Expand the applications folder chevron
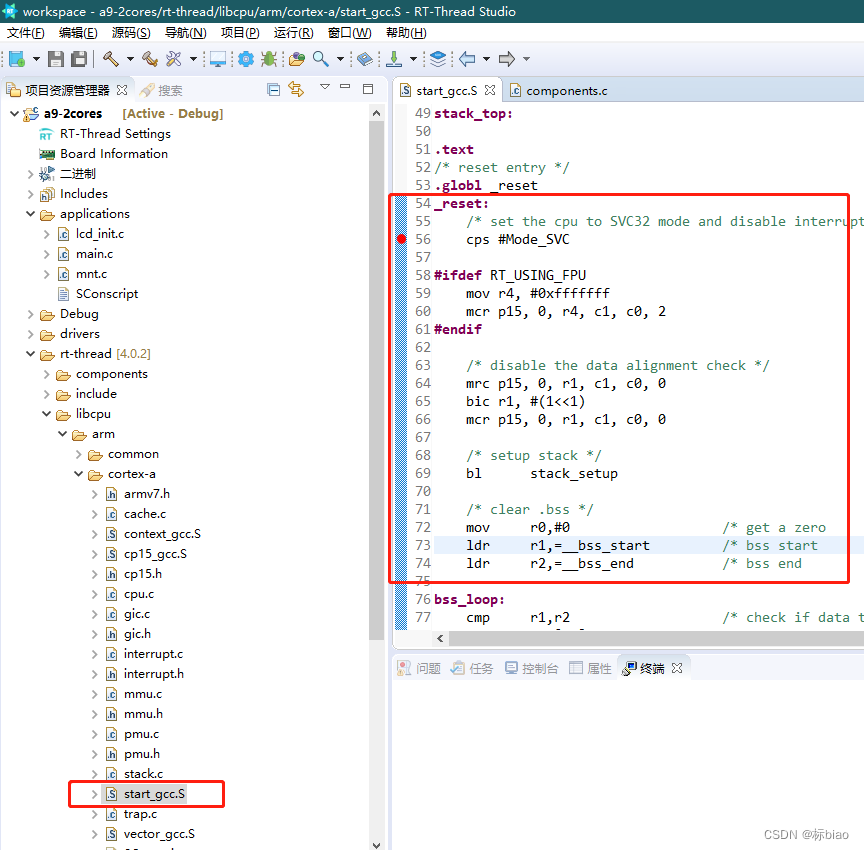 [30, 213]
